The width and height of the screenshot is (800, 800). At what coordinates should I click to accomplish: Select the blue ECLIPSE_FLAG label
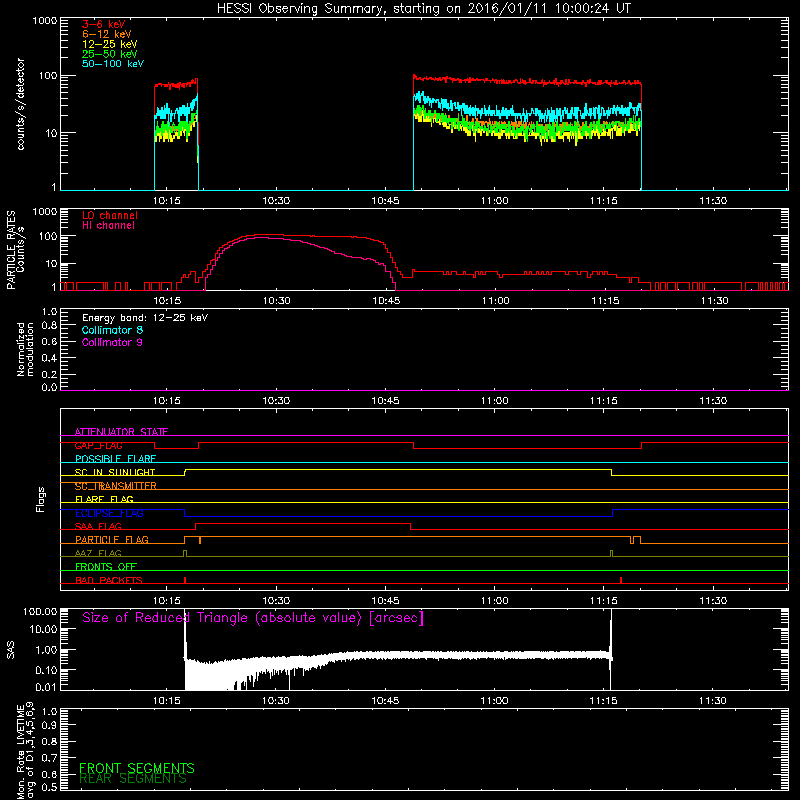[109, 513]
